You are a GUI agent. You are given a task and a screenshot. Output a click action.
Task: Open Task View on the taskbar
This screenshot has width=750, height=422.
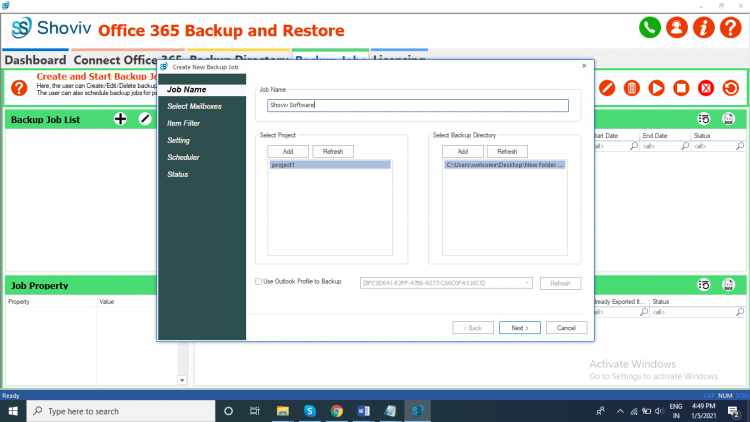coord(254,411)
